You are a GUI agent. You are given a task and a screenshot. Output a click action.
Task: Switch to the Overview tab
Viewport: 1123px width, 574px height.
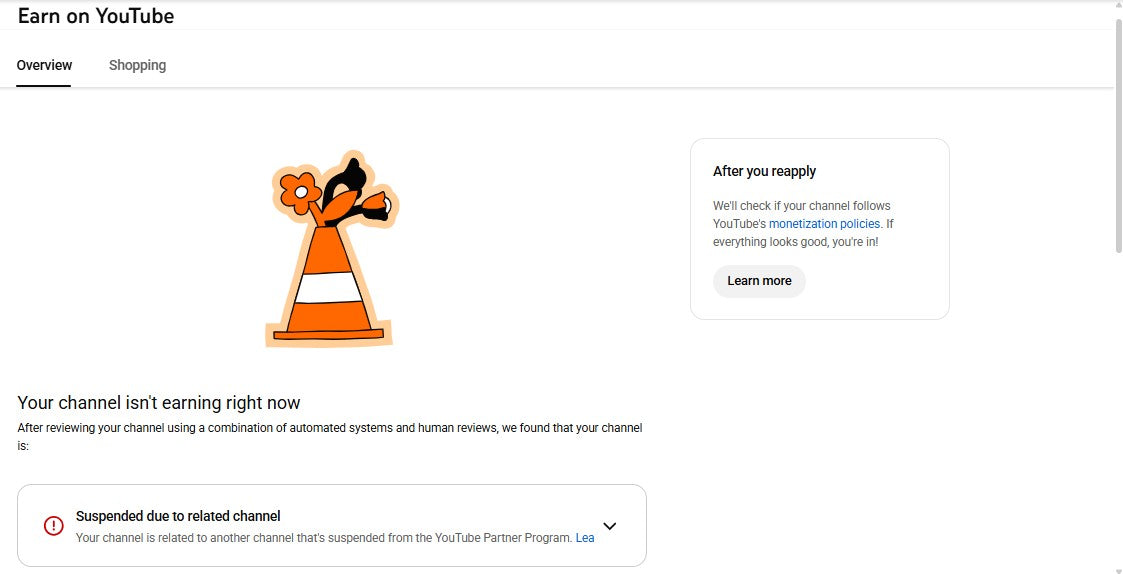[x=44, y=65]
